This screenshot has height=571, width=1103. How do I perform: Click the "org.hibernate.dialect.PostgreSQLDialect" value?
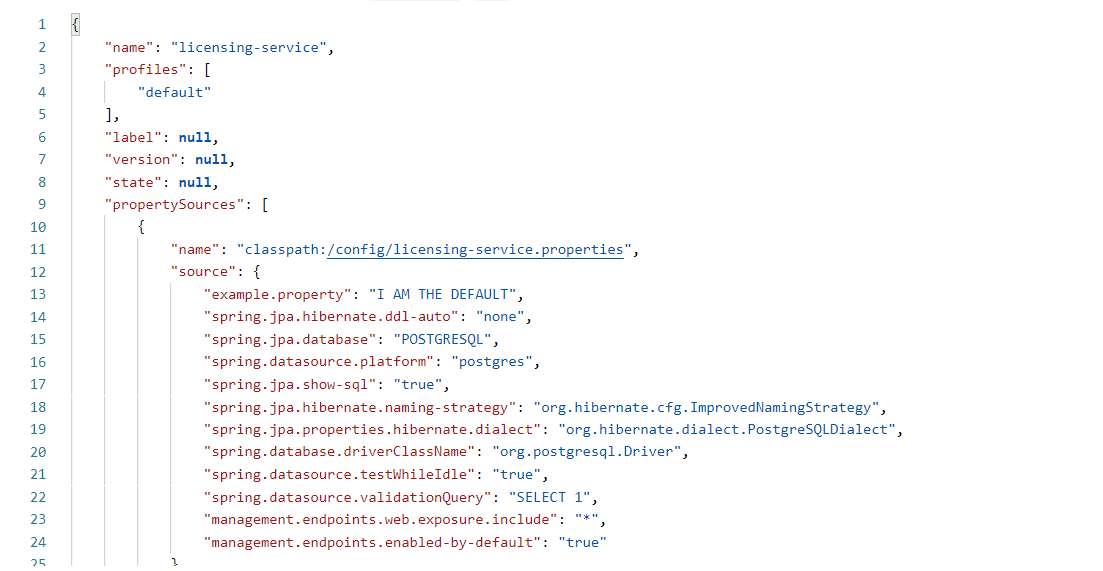coord(727,430)
